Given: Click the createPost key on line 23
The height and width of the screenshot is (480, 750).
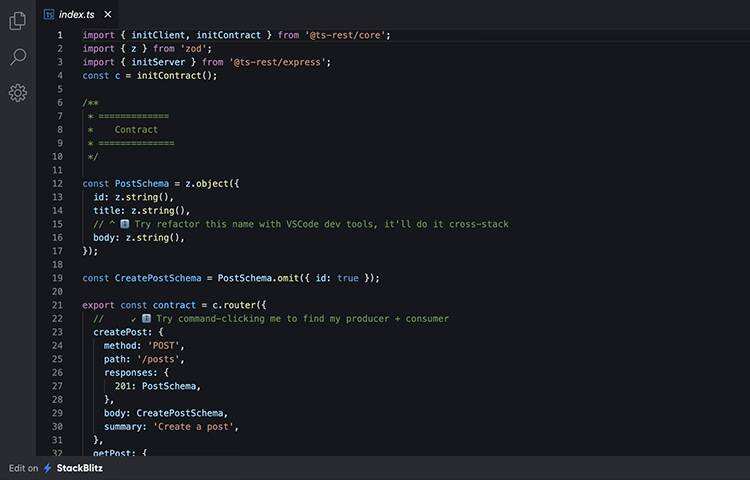Looking at the screenshot, I should pyautogui.click(x=122, y=332).
